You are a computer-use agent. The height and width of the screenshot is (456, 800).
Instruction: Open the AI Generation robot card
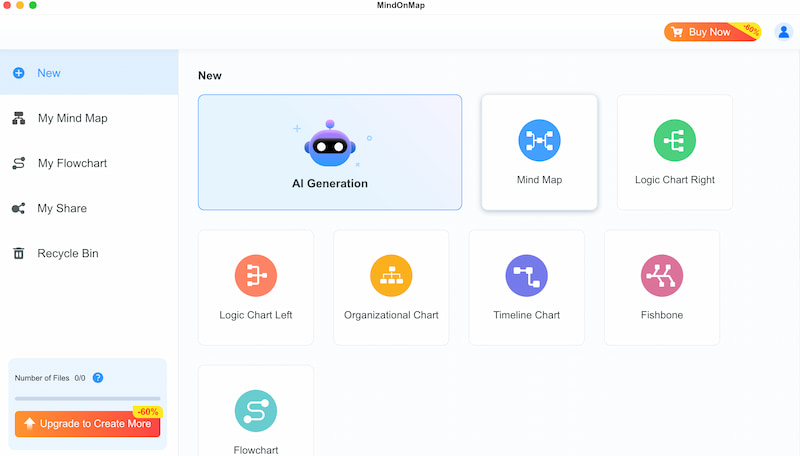coord(330,152)
